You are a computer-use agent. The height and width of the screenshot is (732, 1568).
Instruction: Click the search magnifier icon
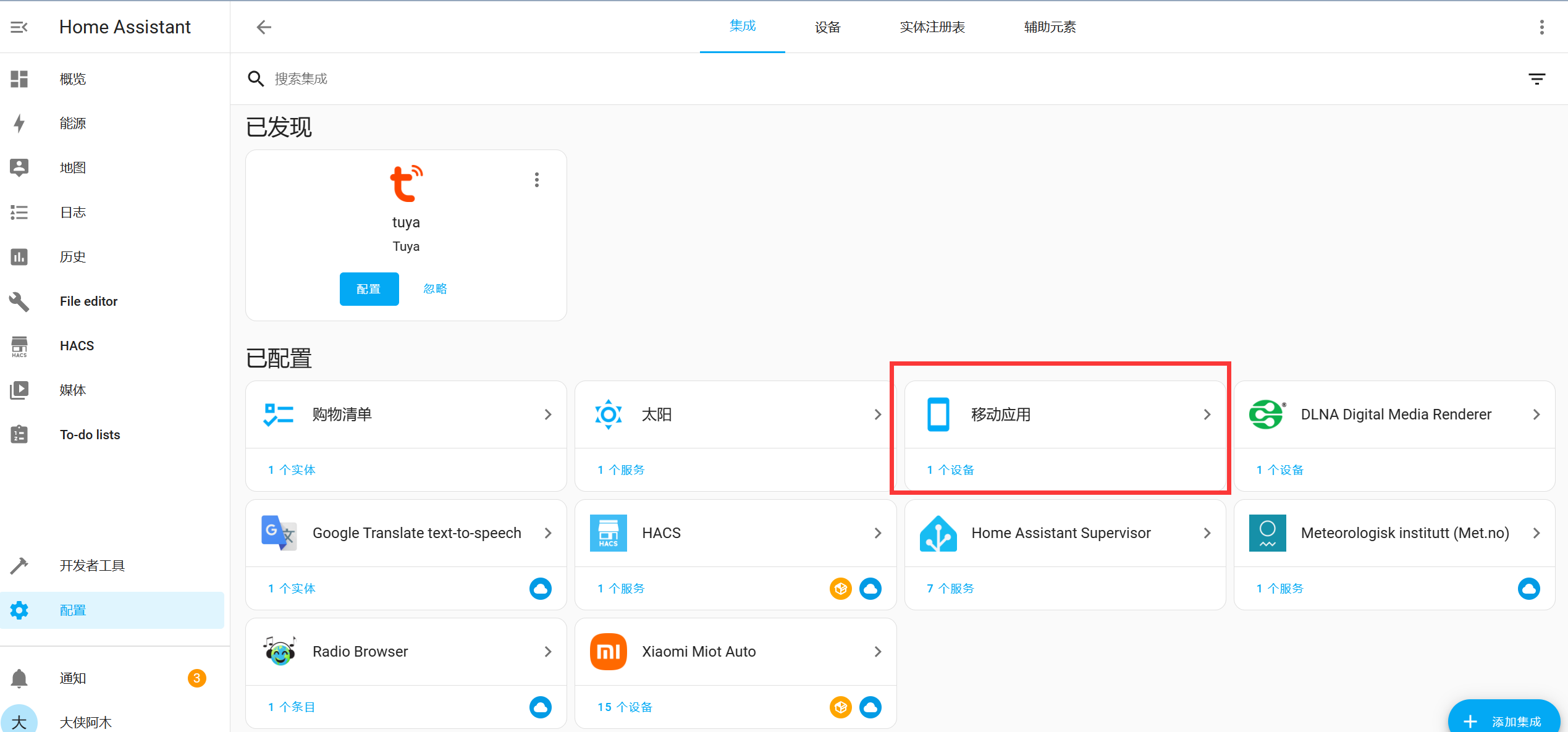tap(256, 79)
